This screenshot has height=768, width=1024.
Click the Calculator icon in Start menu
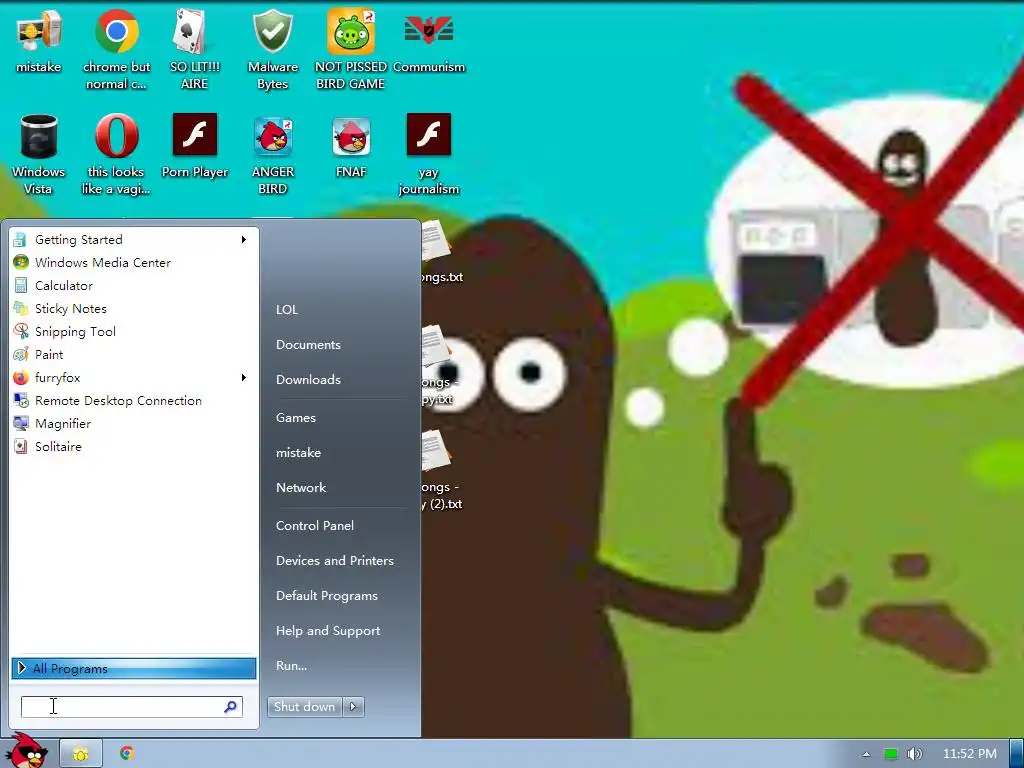[x=21, y=285]
